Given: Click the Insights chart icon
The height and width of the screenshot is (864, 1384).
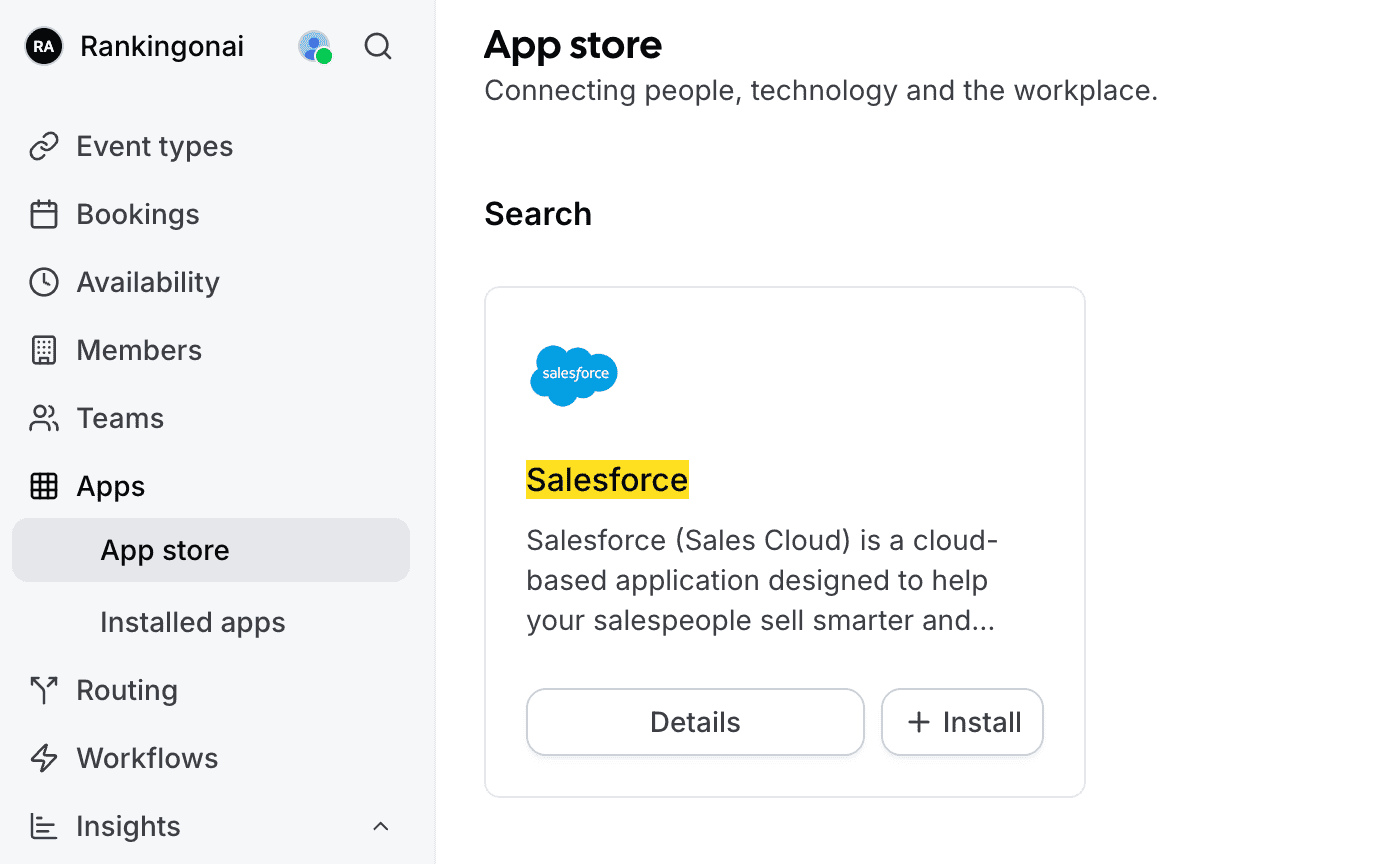Looking at the screenshot, I should (x=44, y=826).
